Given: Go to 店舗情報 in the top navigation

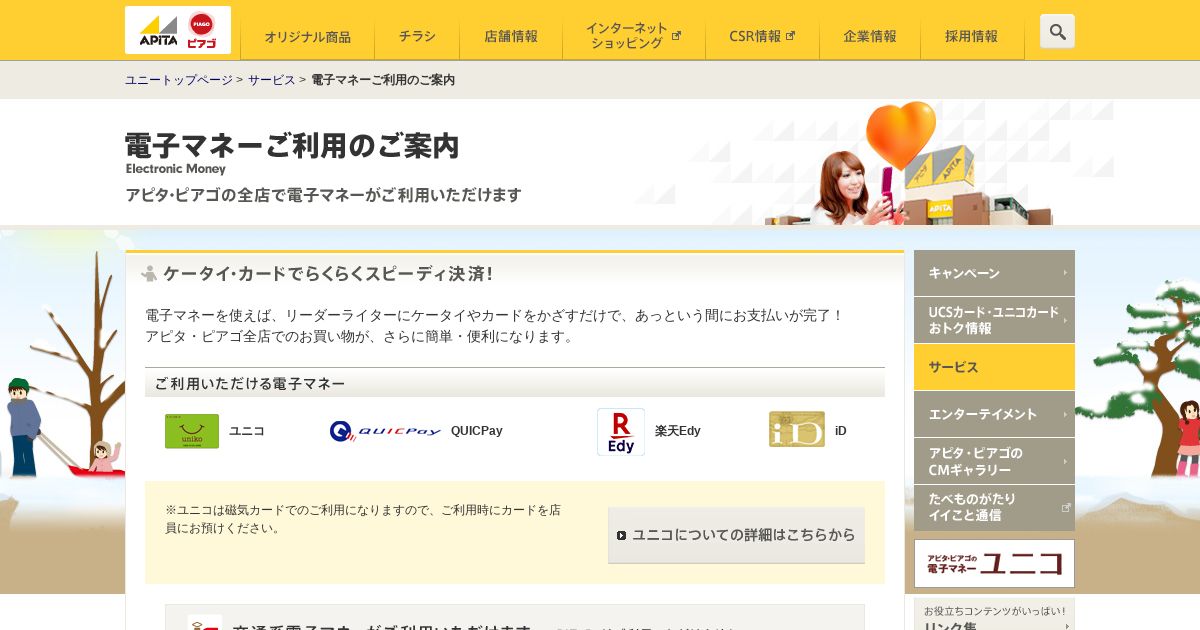Looking at the screenshot, I should [x=511, y=37].
